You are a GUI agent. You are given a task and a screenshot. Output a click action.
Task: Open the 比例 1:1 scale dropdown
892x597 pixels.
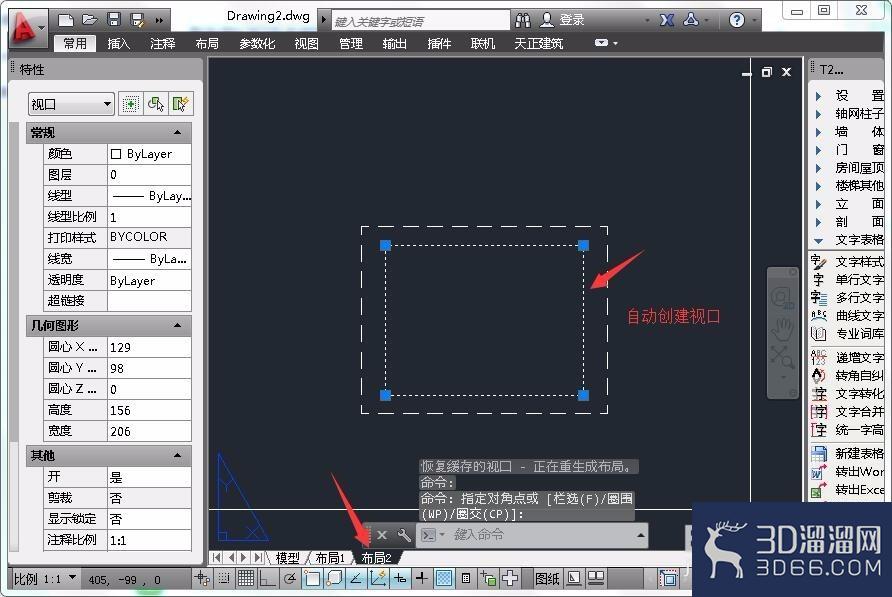tap(44, 579)
